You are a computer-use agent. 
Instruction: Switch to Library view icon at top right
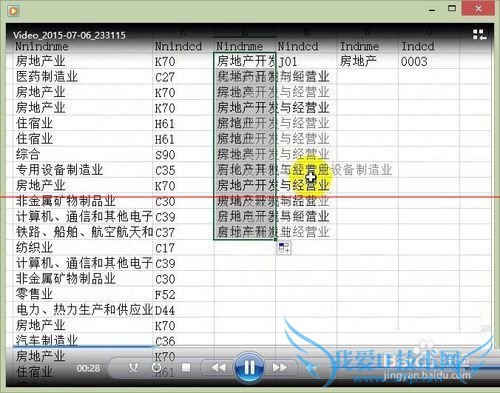point(480,35)
